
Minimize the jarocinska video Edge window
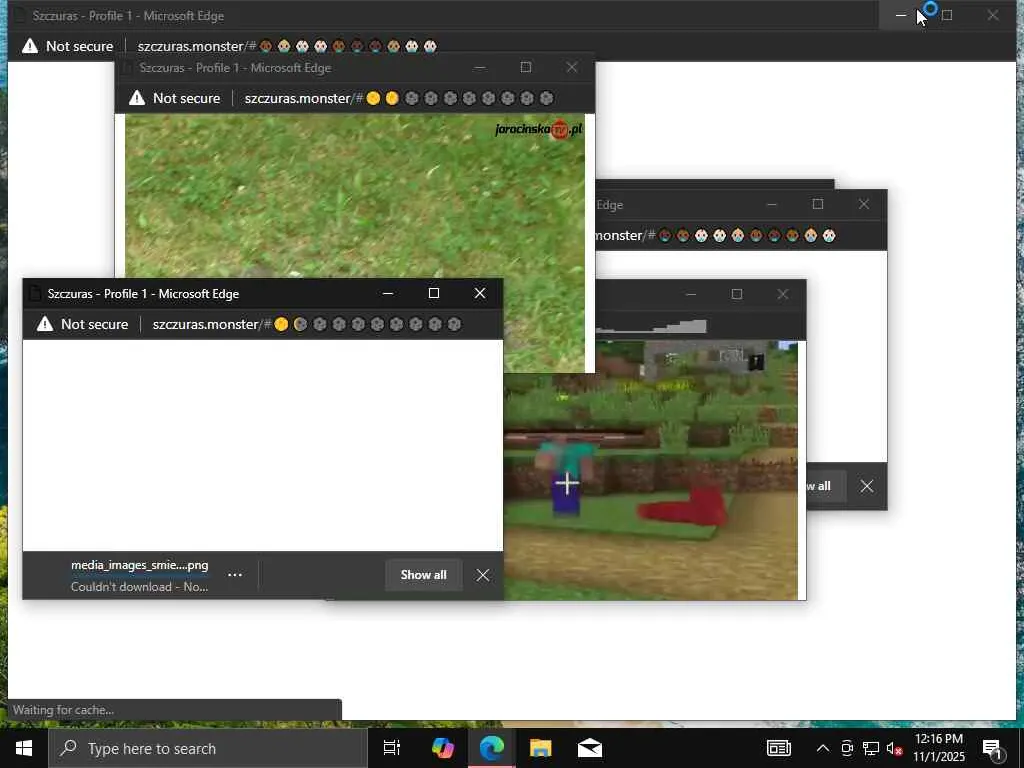[x=480, y=68]
